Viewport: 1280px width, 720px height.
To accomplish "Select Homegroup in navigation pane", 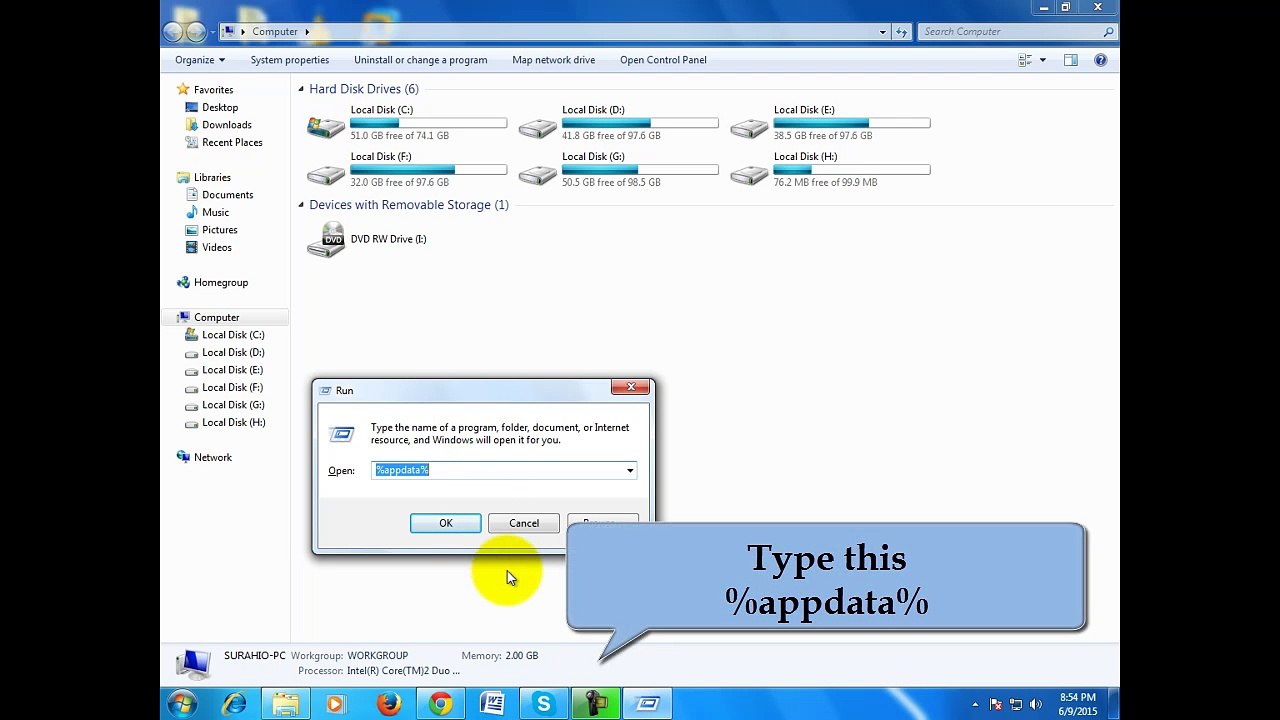I will tap(221, 282).
